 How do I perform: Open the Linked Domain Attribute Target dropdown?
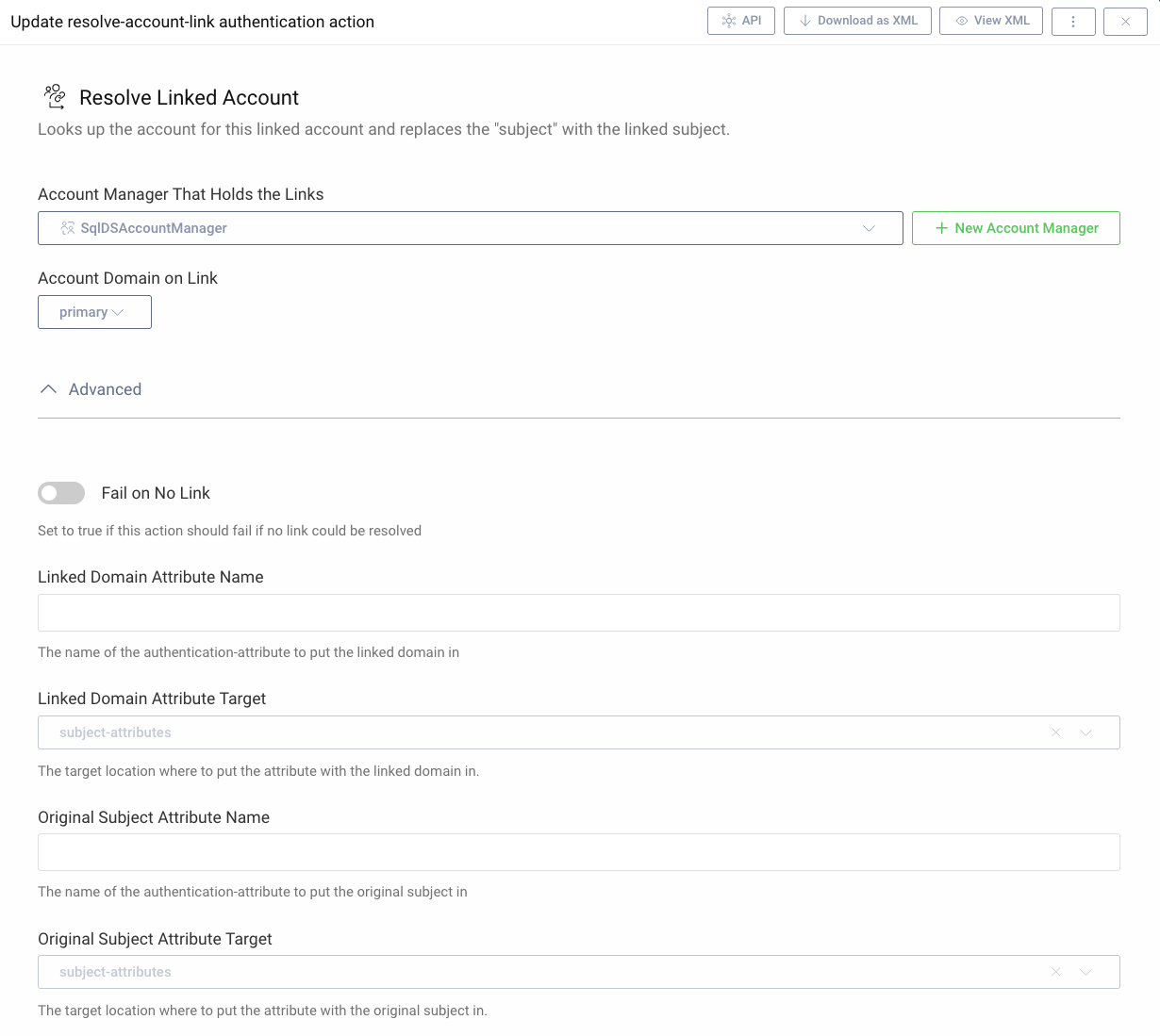tap(1085, 732)
